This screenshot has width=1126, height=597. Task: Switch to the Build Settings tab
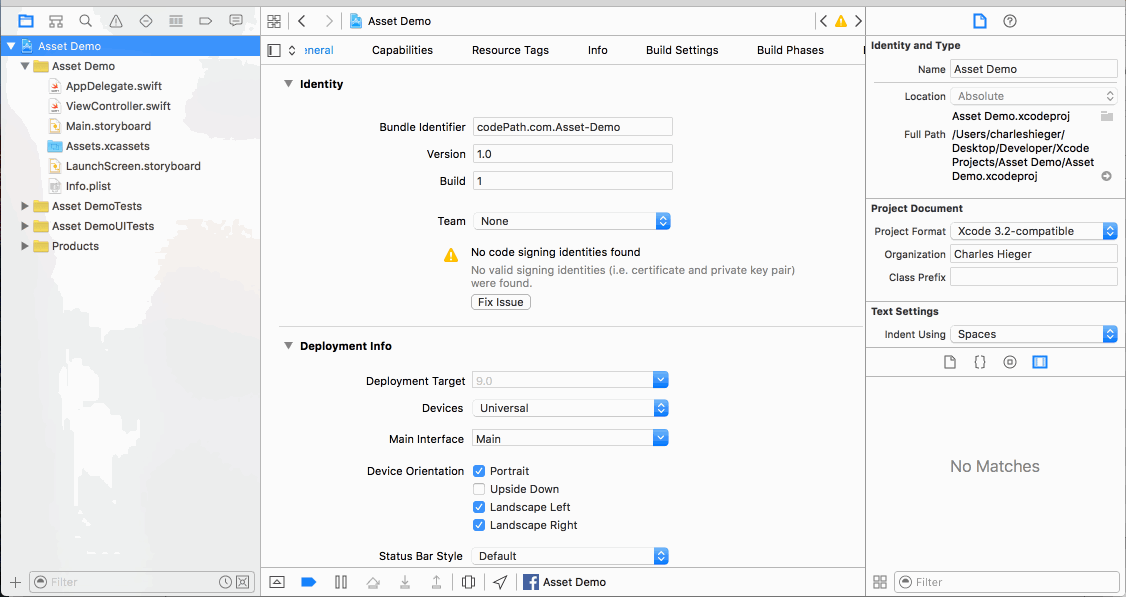point(682,50)
